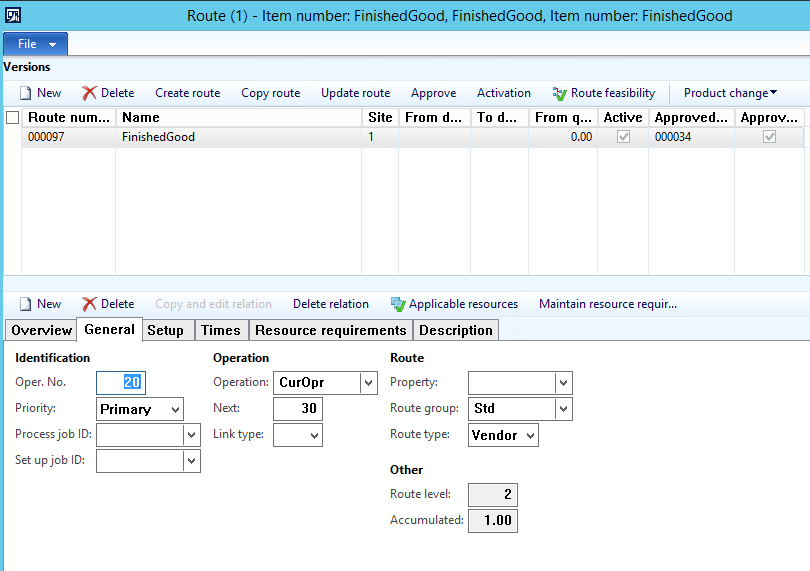Open the Priority dropdown showing Primary
The height and width of the screenshot is (571, 810).
coord(176,409)
